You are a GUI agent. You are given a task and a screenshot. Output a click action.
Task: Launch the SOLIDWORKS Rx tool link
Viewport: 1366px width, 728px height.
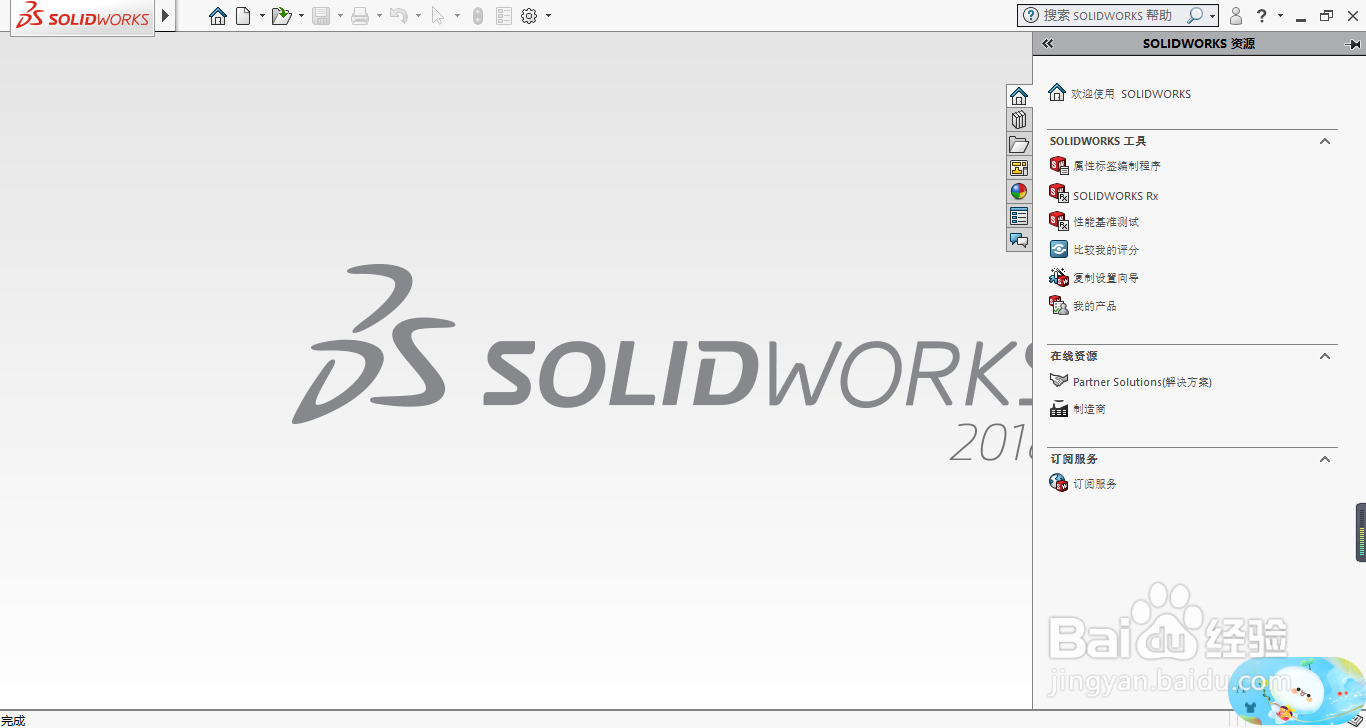pos(1103,195)
